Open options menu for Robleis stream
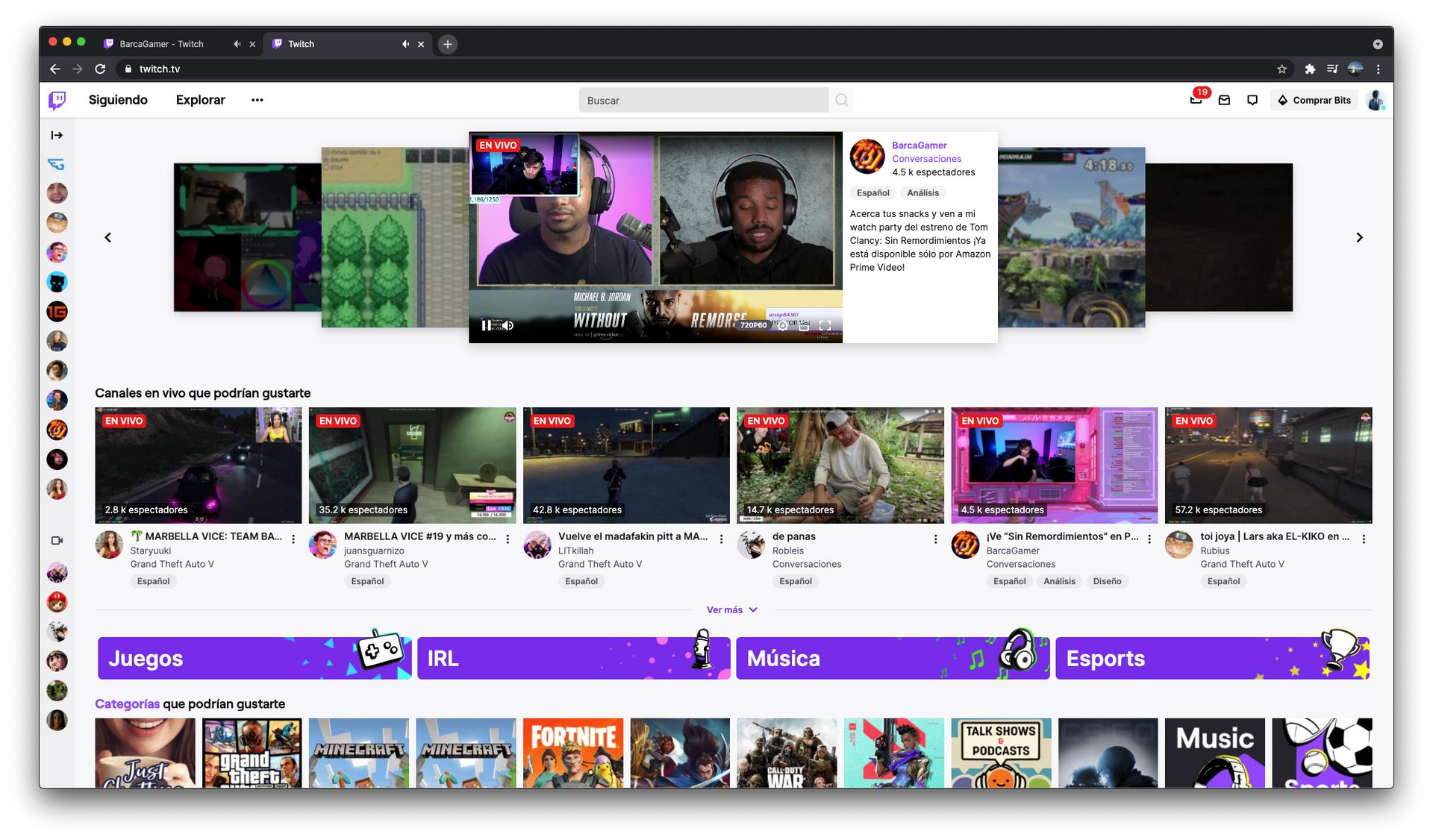The image size is (1433, 840). click(935, 539)
